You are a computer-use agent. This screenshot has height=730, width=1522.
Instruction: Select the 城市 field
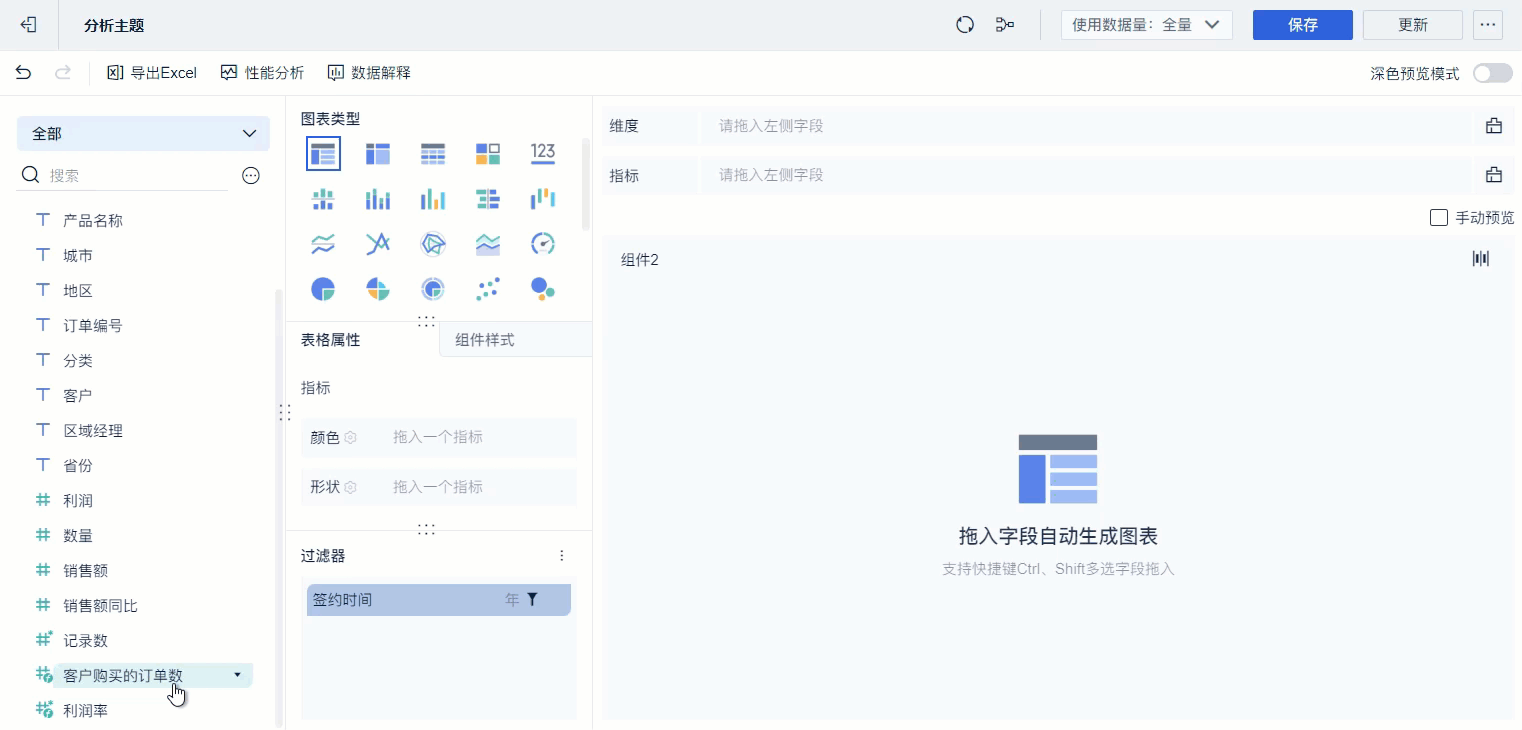point(78,256)
